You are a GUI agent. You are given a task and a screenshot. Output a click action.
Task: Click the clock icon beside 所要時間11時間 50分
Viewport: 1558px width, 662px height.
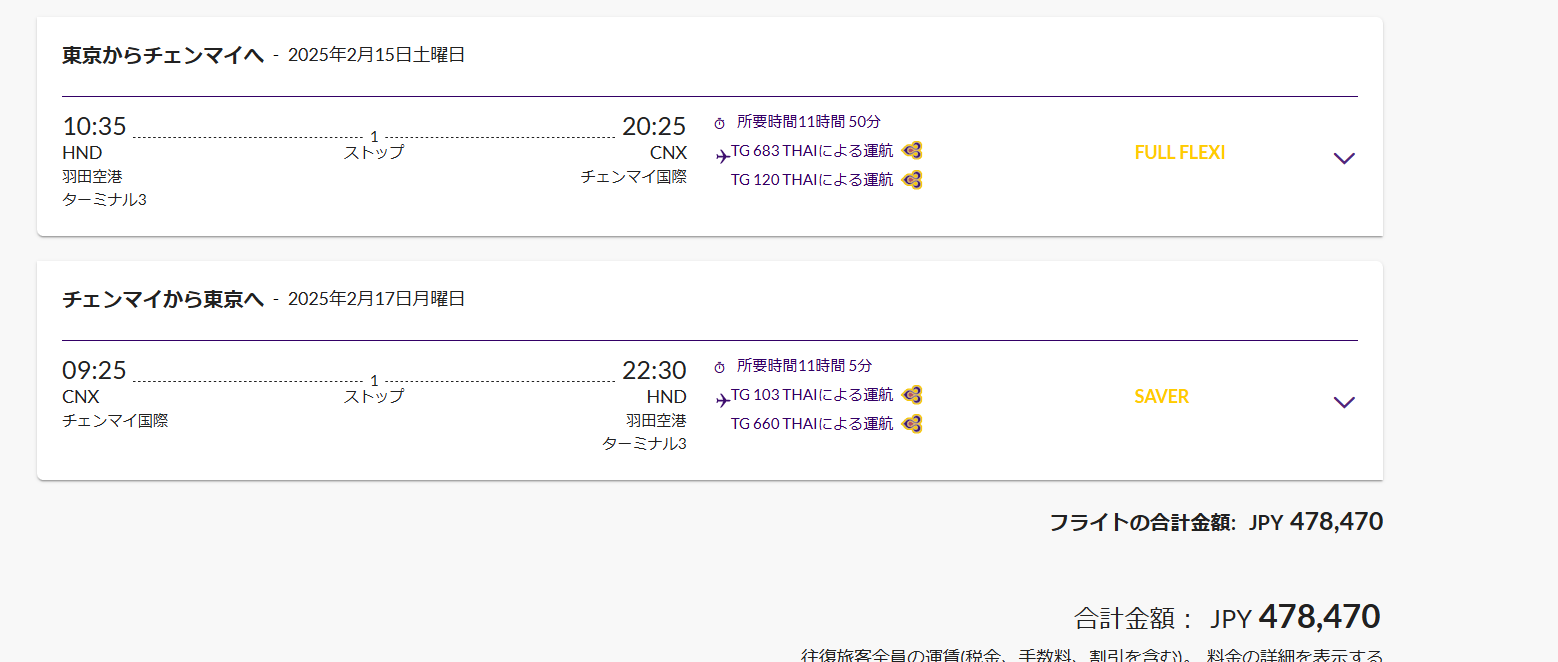719,123
